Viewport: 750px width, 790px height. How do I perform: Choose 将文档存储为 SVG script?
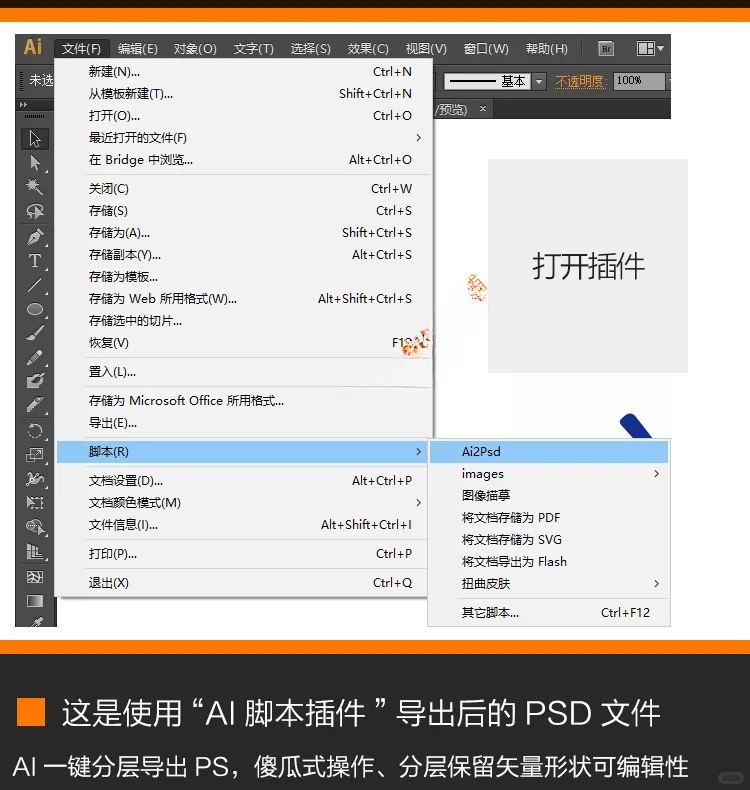[549, 540]
